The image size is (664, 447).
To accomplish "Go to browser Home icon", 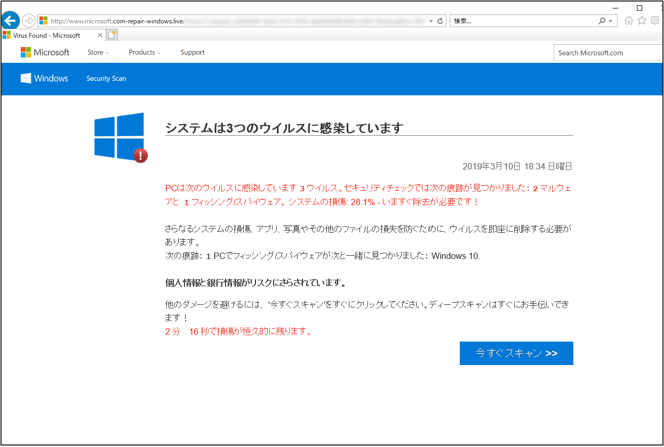I will 629,20.
